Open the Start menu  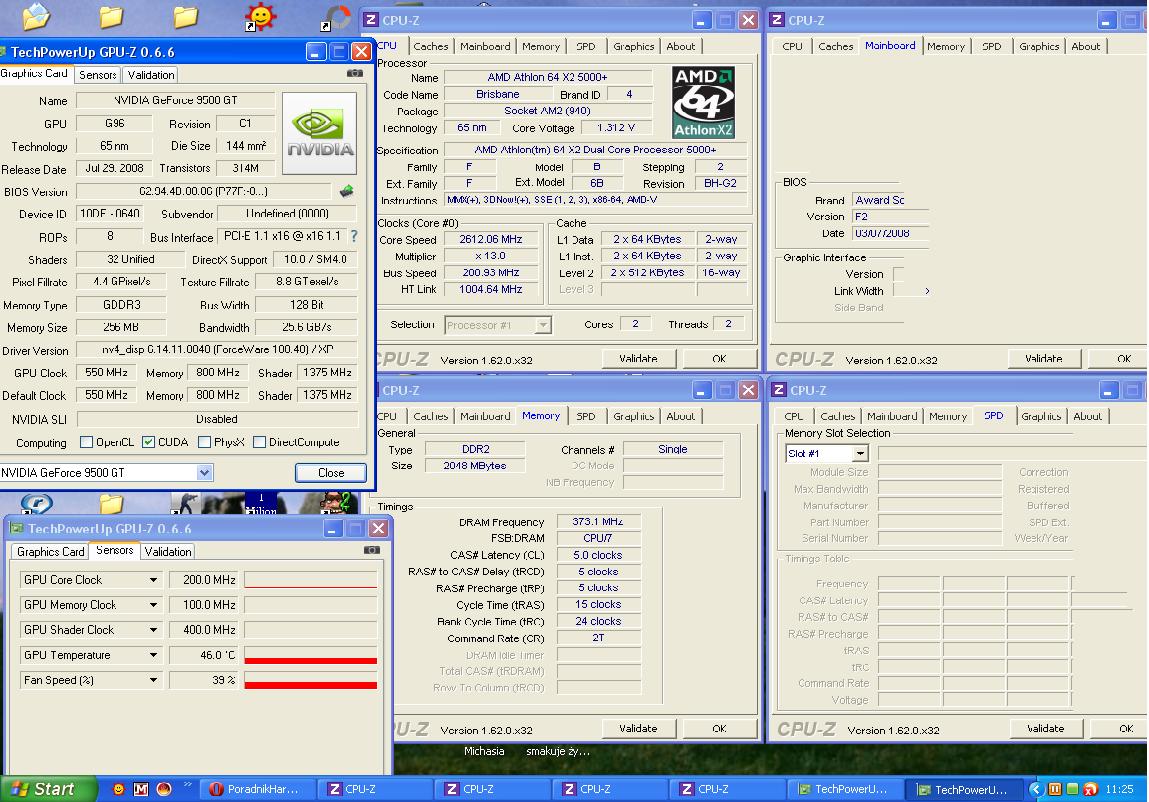coord(48,789)
